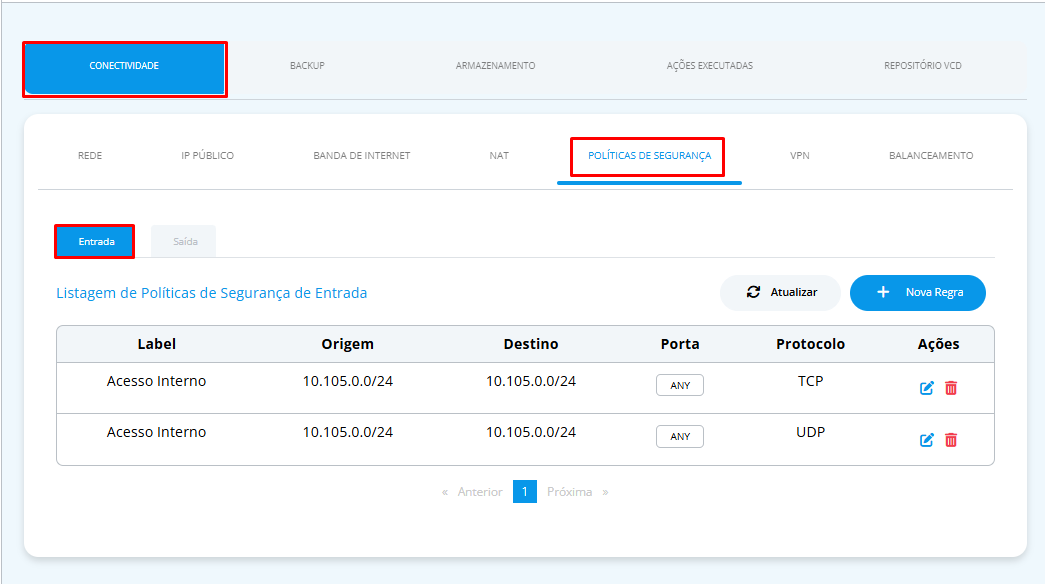Click the Atualizar refresh button
The image size is (1045, 584).
780,293
